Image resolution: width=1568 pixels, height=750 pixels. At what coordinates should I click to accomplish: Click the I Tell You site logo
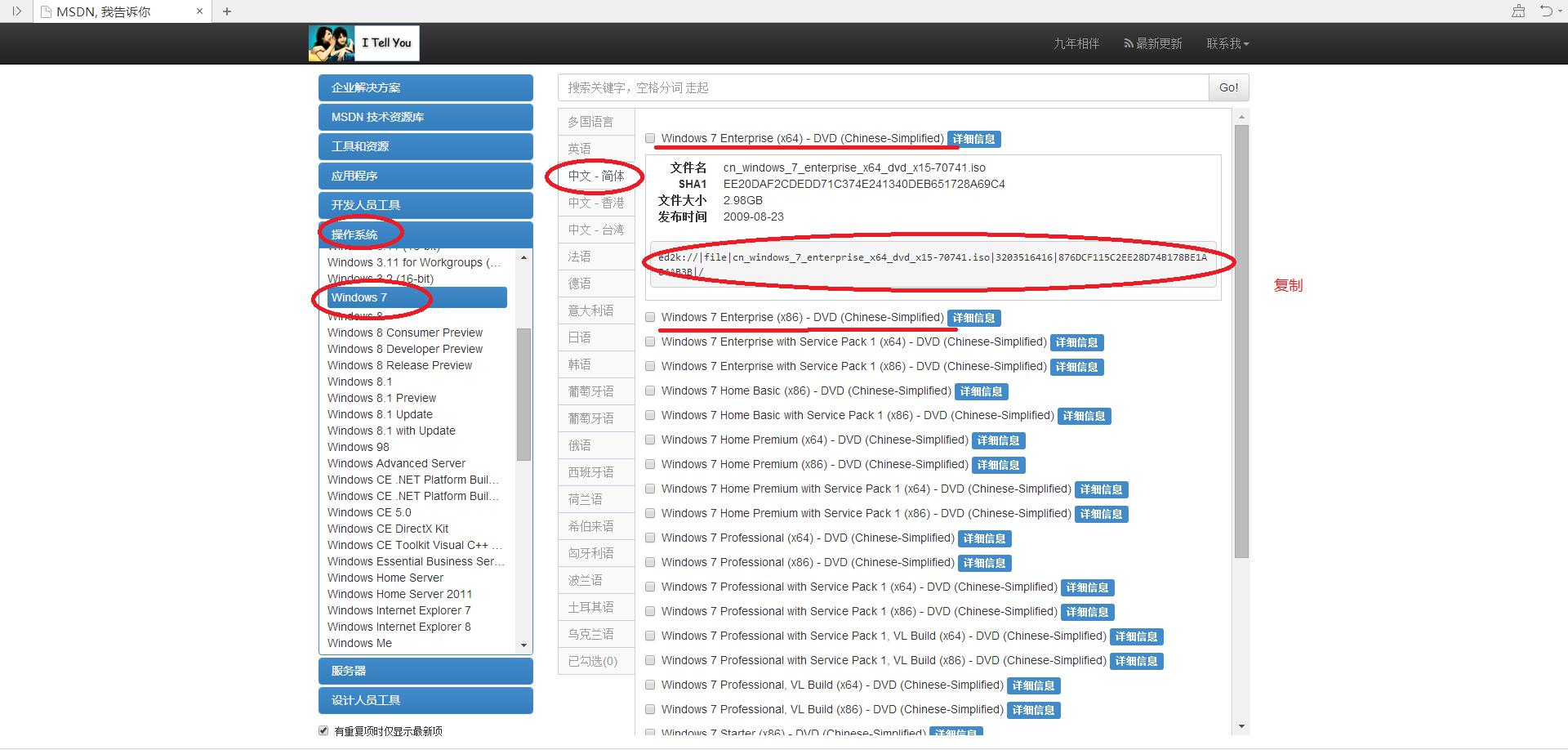[364, 43]
